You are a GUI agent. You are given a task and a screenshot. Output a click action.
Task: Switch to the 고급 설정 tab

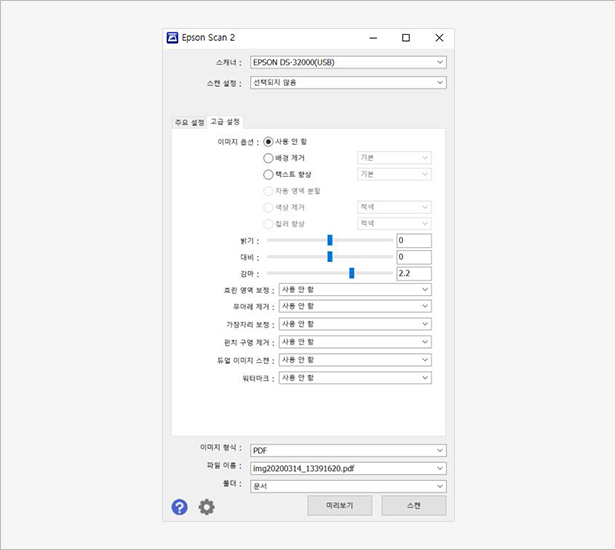(225, 122)
